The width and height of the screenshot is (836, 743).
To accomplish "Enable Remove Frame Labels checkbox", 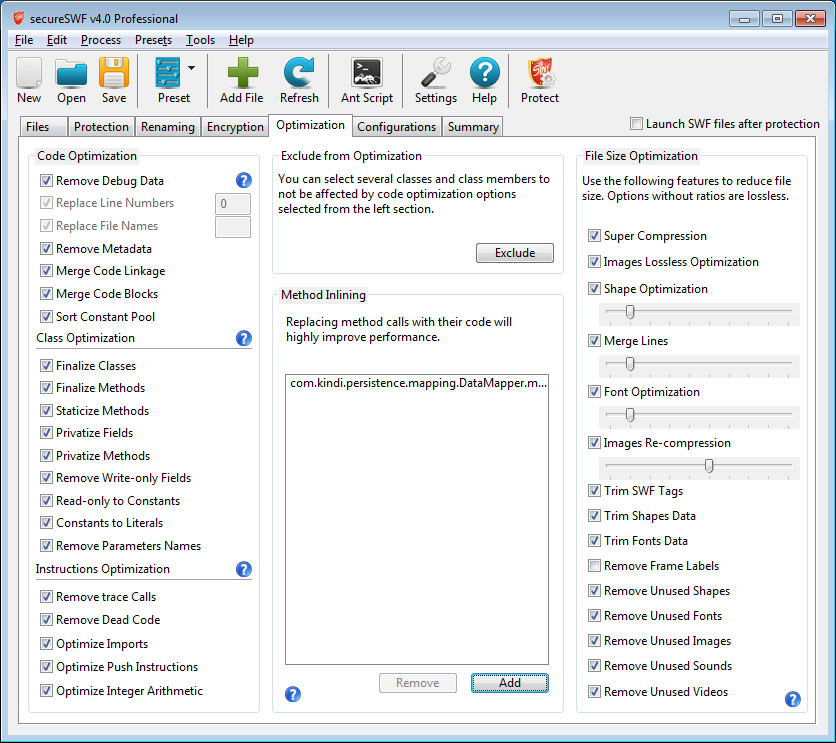I will pos(595,566).
